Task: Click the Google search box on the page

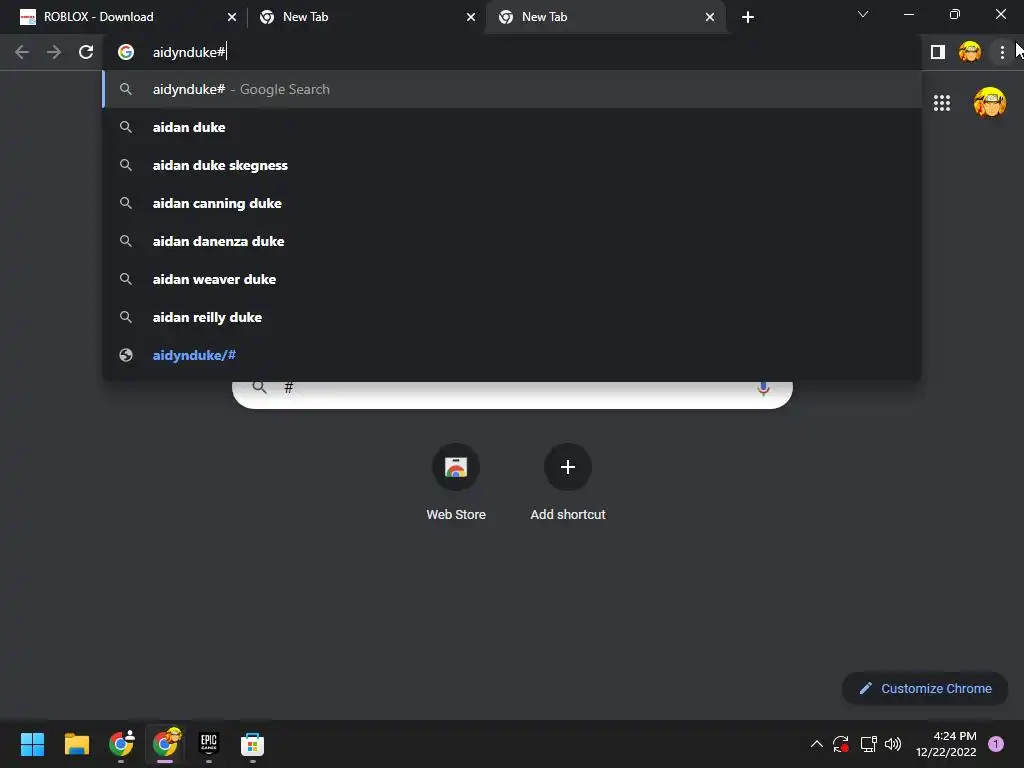Action: pos(512,393)
